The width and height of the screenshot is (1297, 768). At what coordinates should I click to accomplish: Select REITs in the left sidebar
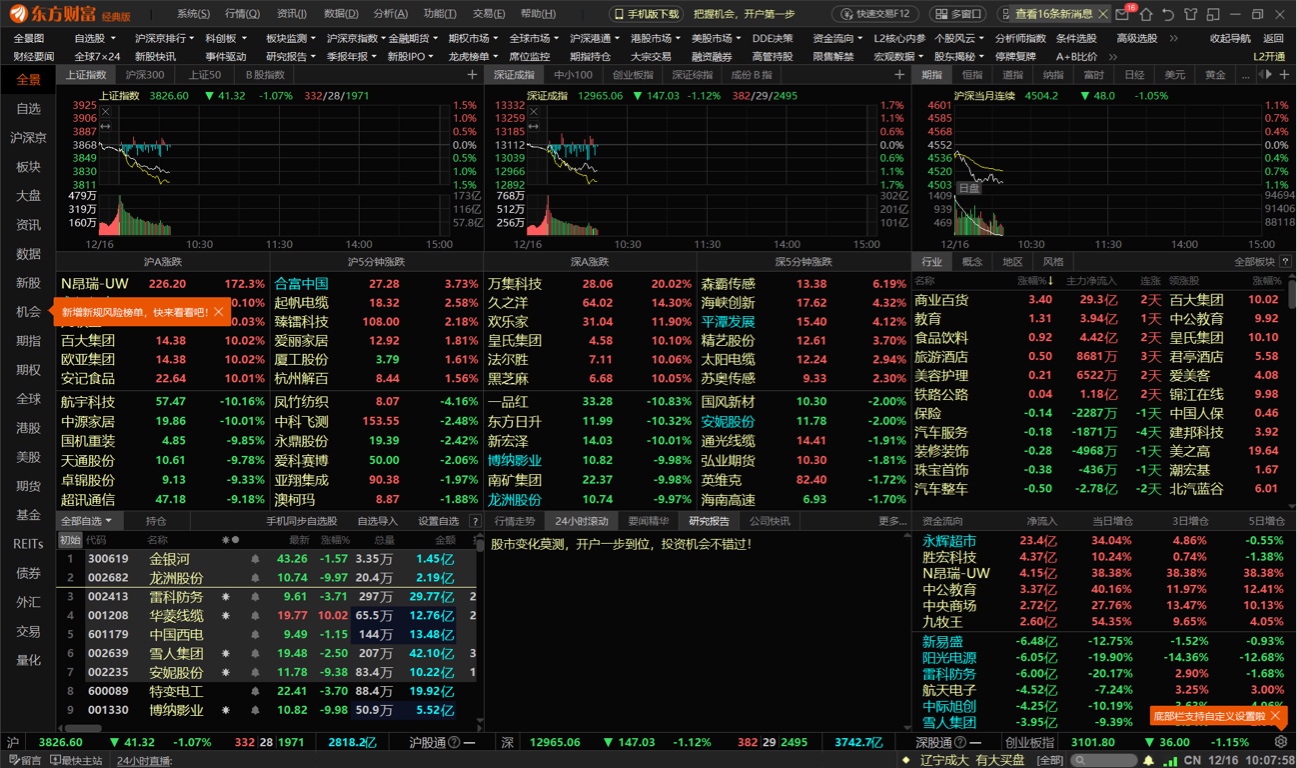(x=28, y=544)
